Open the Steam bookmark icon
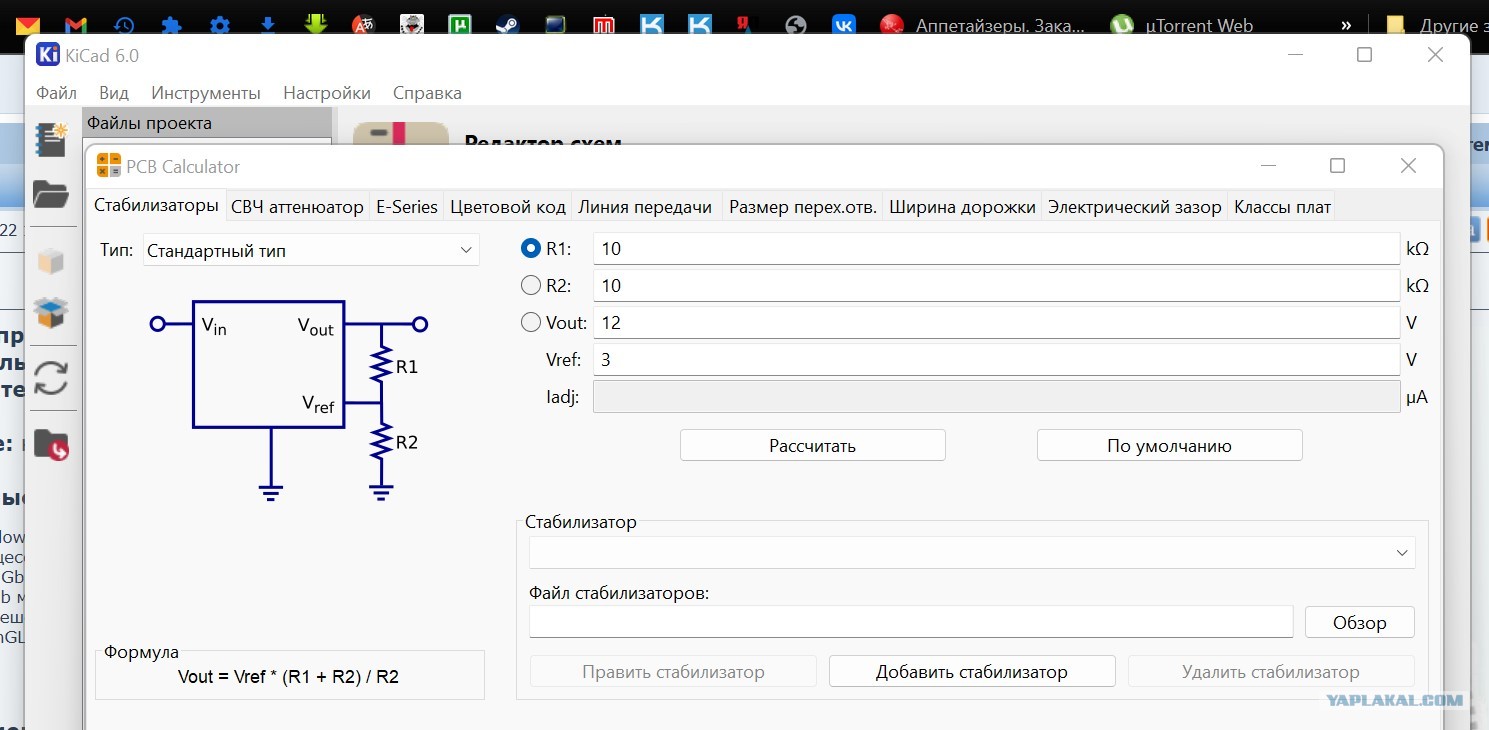This screenshot has width=1489, height=730. [507, 26]
